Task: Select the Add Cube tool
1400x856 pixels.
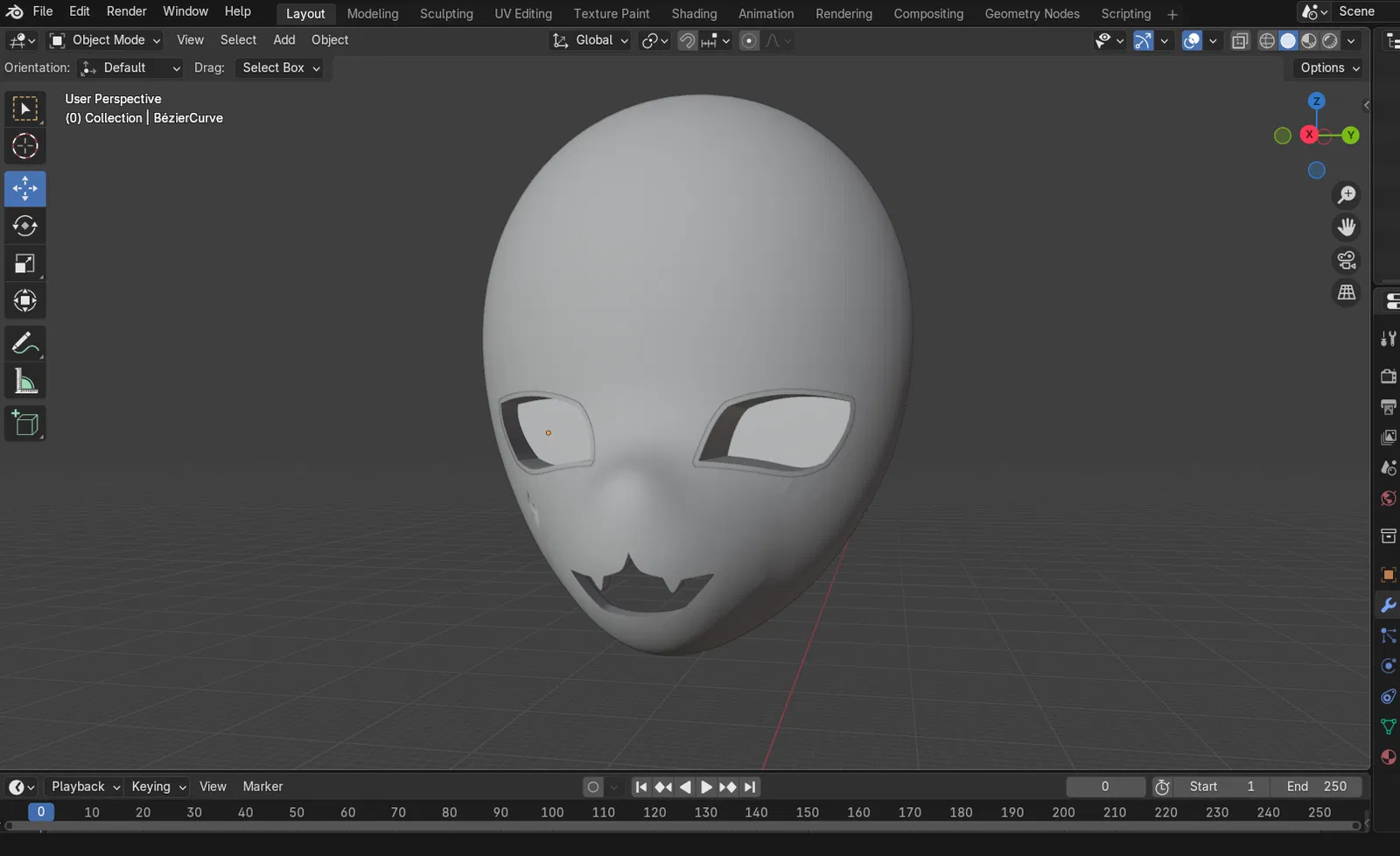Action: (24, 424)
